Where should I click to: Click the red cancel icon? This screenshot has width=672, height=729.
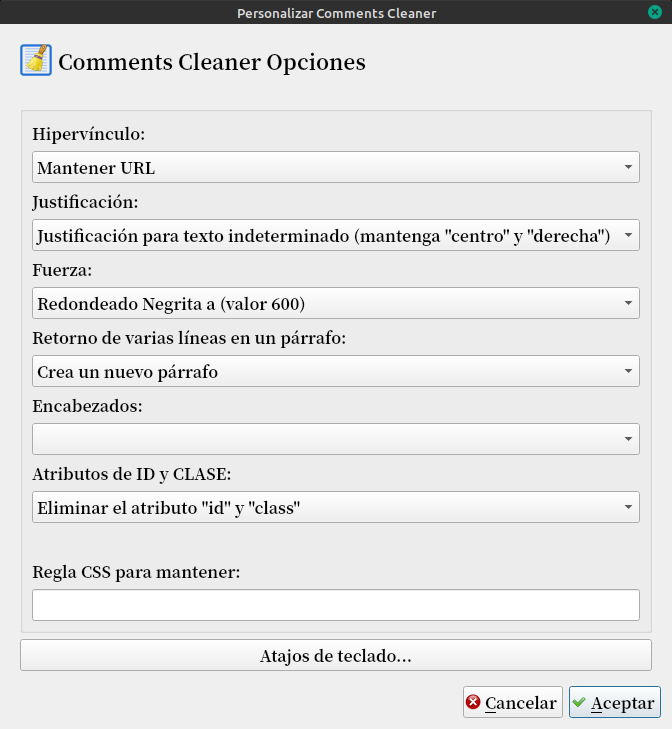click(x=474, y=703)
